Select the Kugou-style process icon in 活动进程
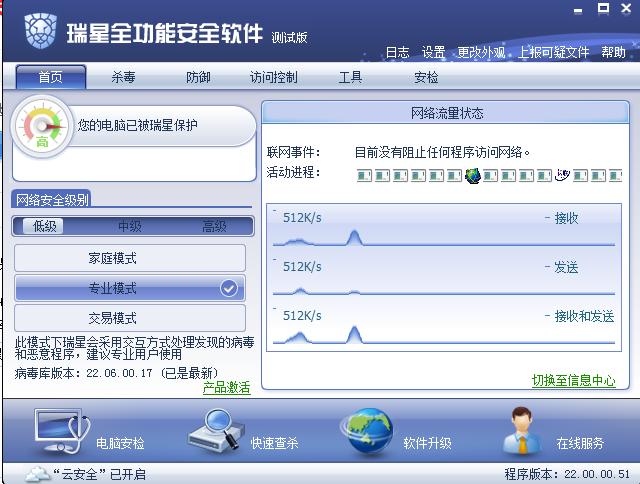The height and width of the screenshot is (484, 640). [x=562, y=175]
